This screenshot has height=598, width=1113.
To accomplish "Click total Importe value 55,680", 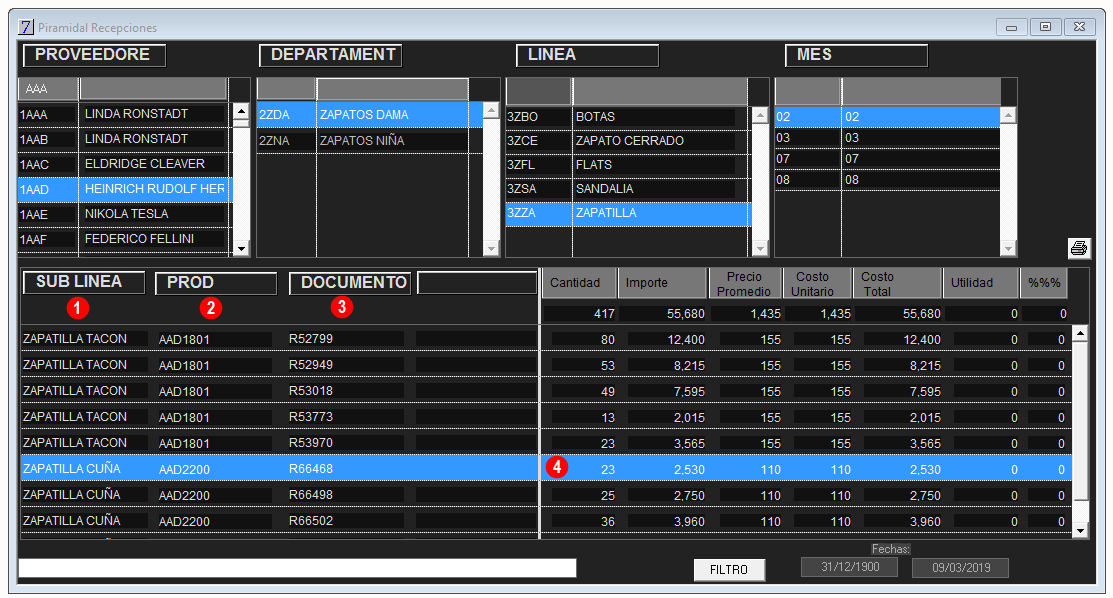I will (x=686, y=314).
